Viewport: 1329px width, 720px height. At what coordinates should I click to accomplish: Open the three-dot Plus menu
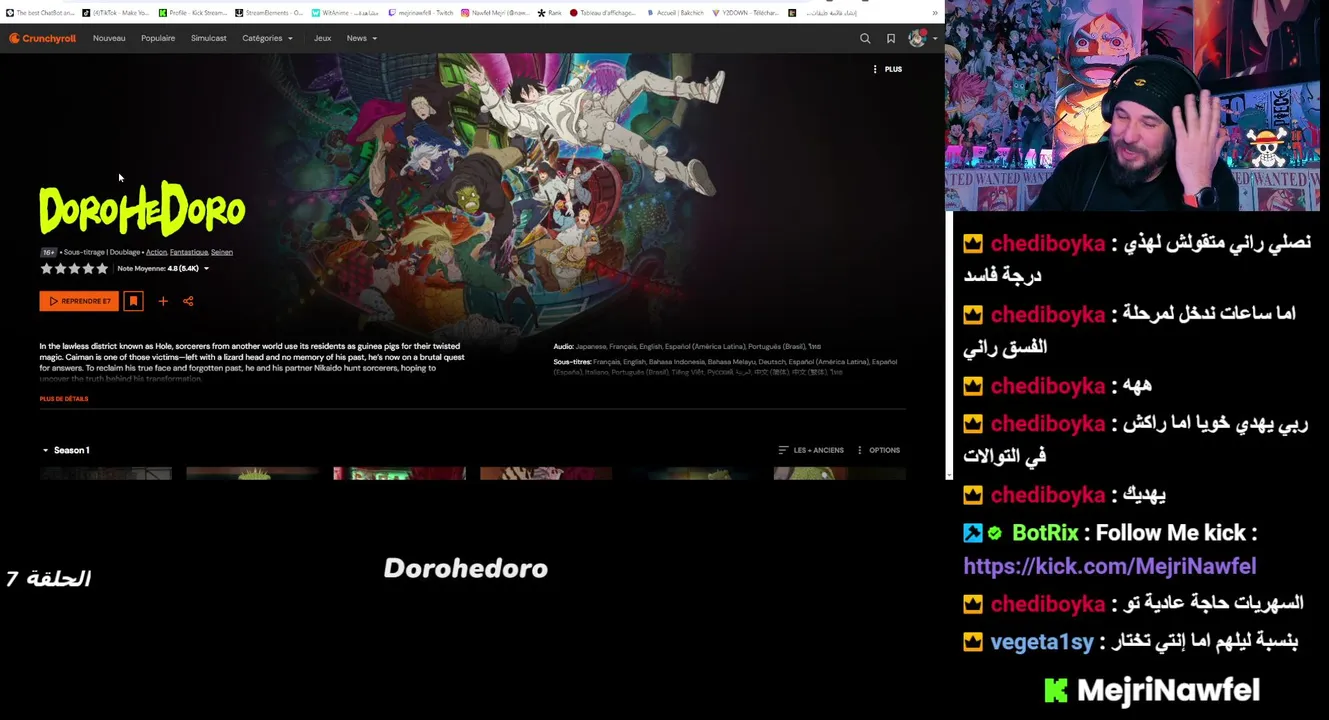point(886,69)
